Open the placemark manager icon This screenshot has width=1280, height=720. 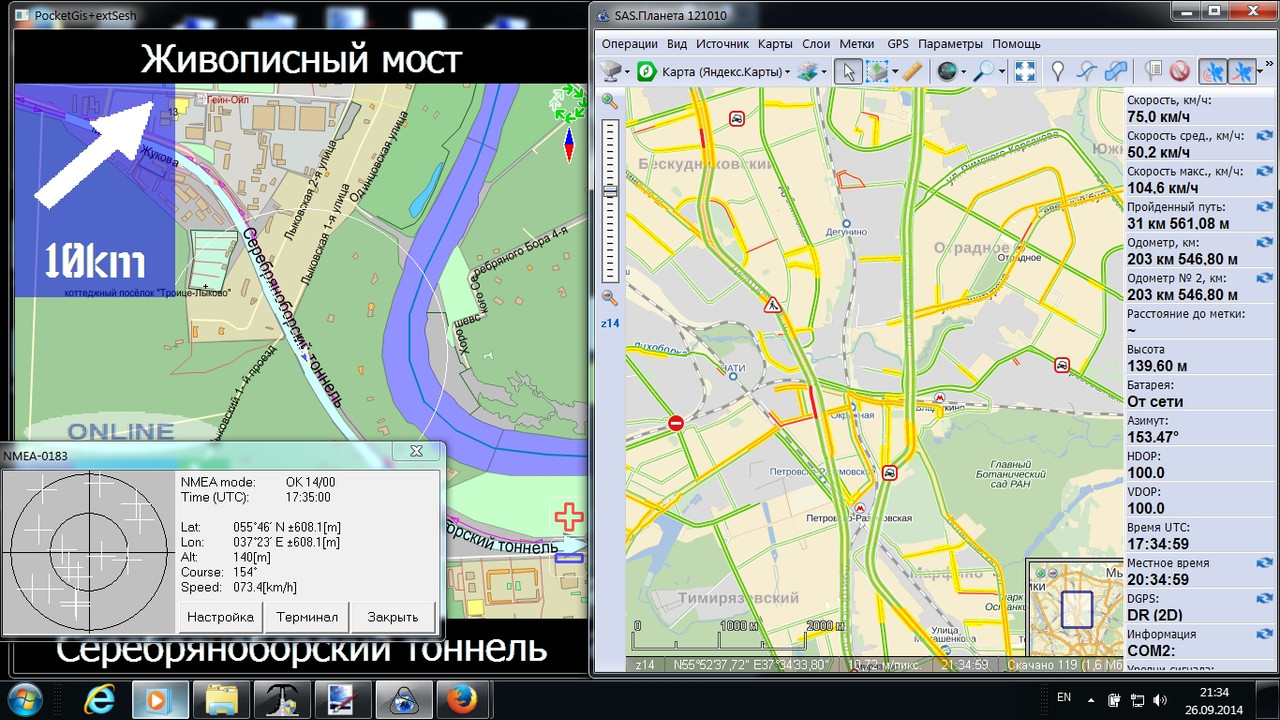[1153, 72]
